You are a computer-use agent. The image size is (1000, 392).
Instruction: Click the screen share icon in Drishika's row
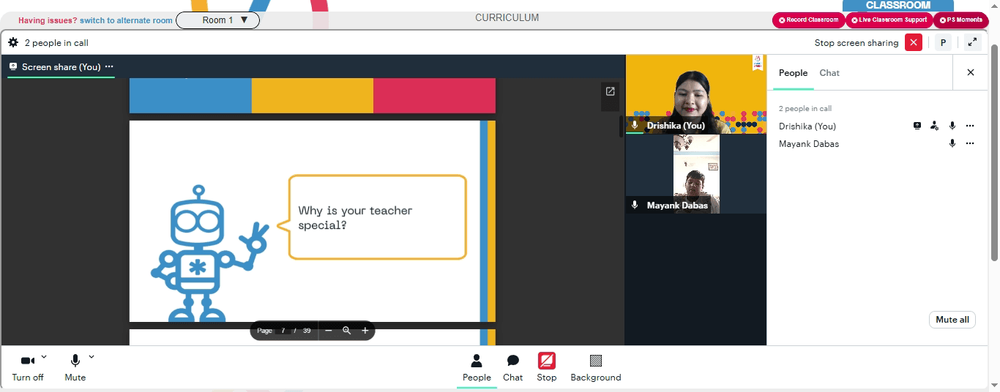click(917, 126)
